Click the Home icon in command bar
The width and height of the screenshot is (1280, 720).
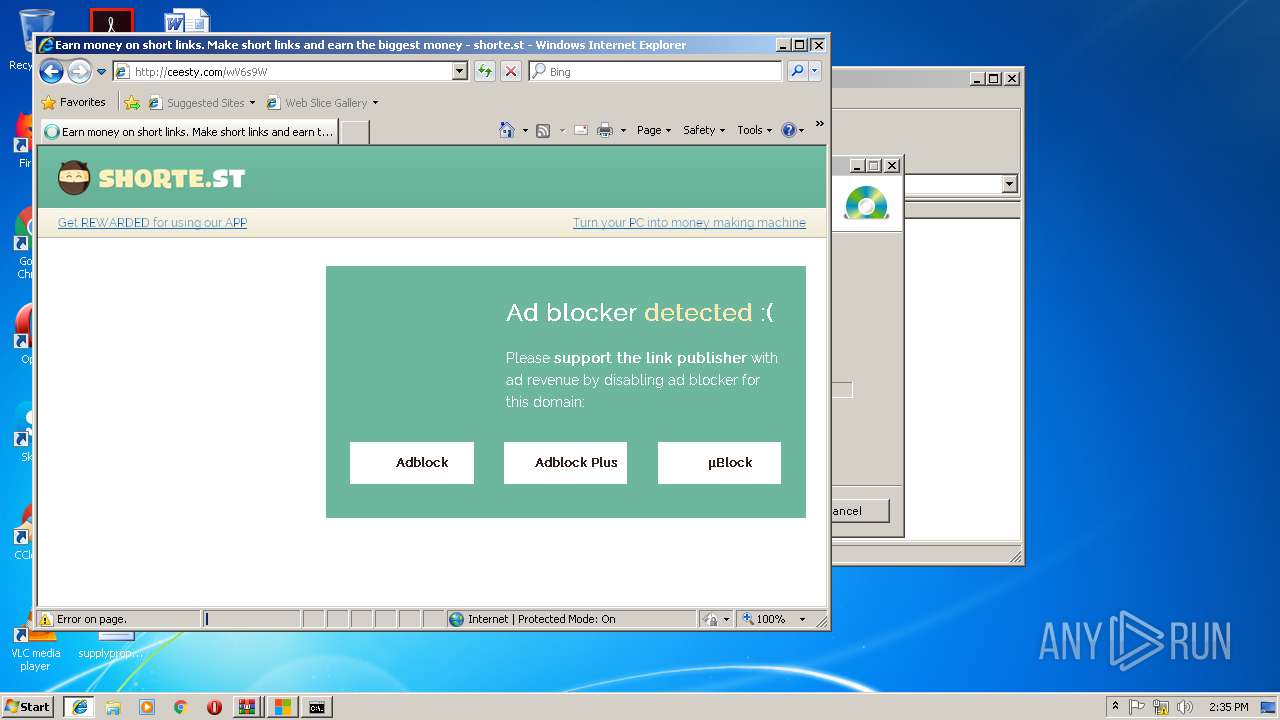pyautogui.click(x=507, y=130)
